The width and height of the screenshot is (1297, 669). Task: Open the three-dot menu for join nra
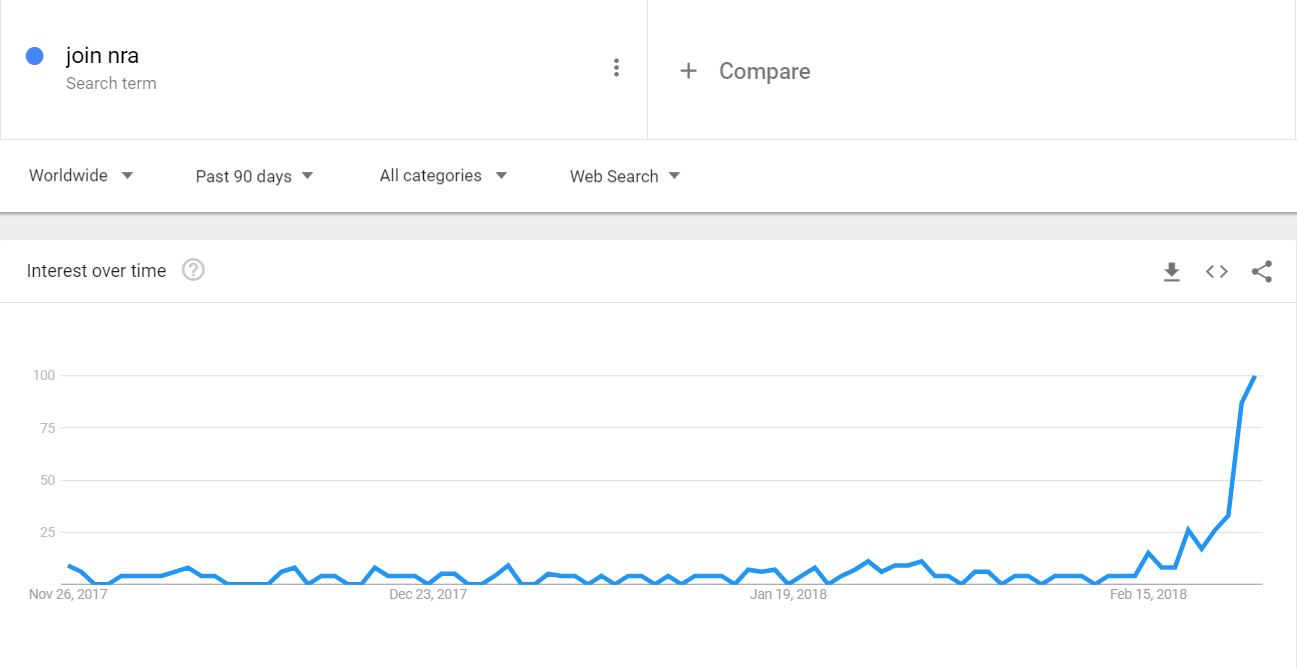(616, 68)
